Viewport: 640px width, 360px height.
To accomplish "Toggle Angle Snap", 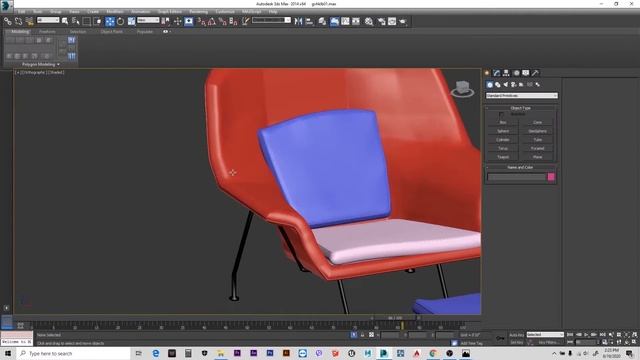I will pyautogui.click(x=212, y=21).
